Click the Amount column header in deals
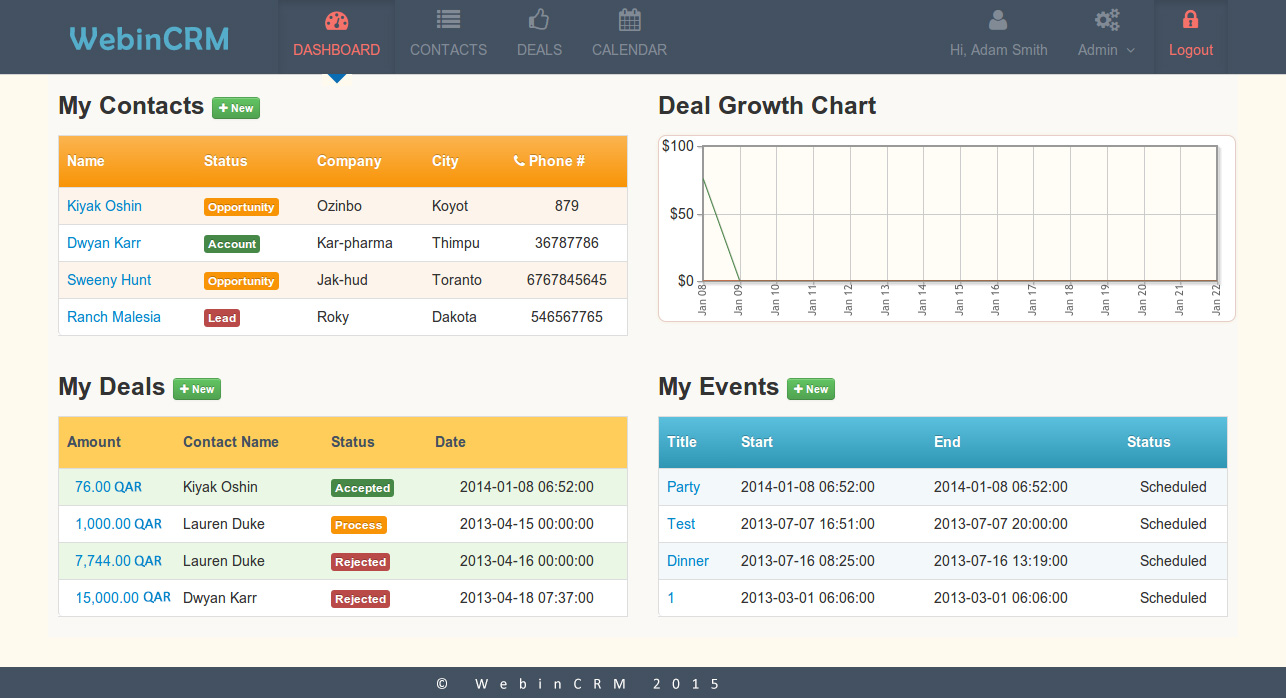 pos(94,442)
